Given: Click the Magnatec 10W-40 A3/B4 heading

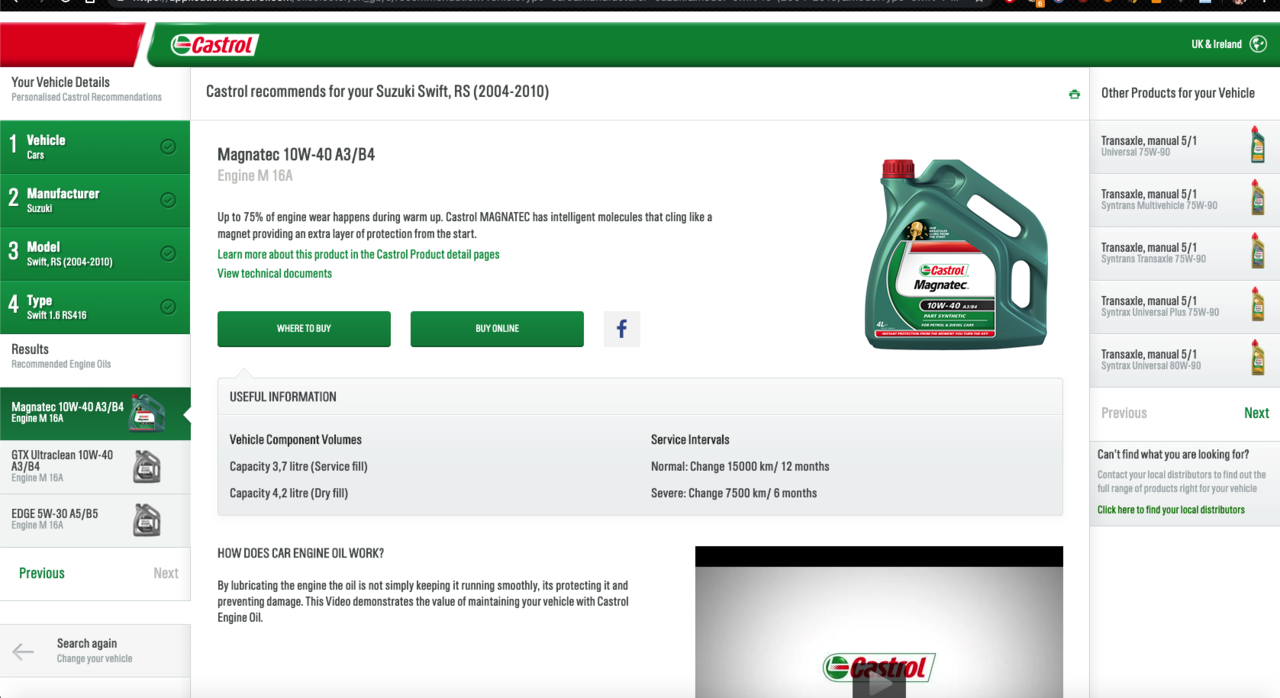Looking at the screenshot, I should (x=296, y=155).
